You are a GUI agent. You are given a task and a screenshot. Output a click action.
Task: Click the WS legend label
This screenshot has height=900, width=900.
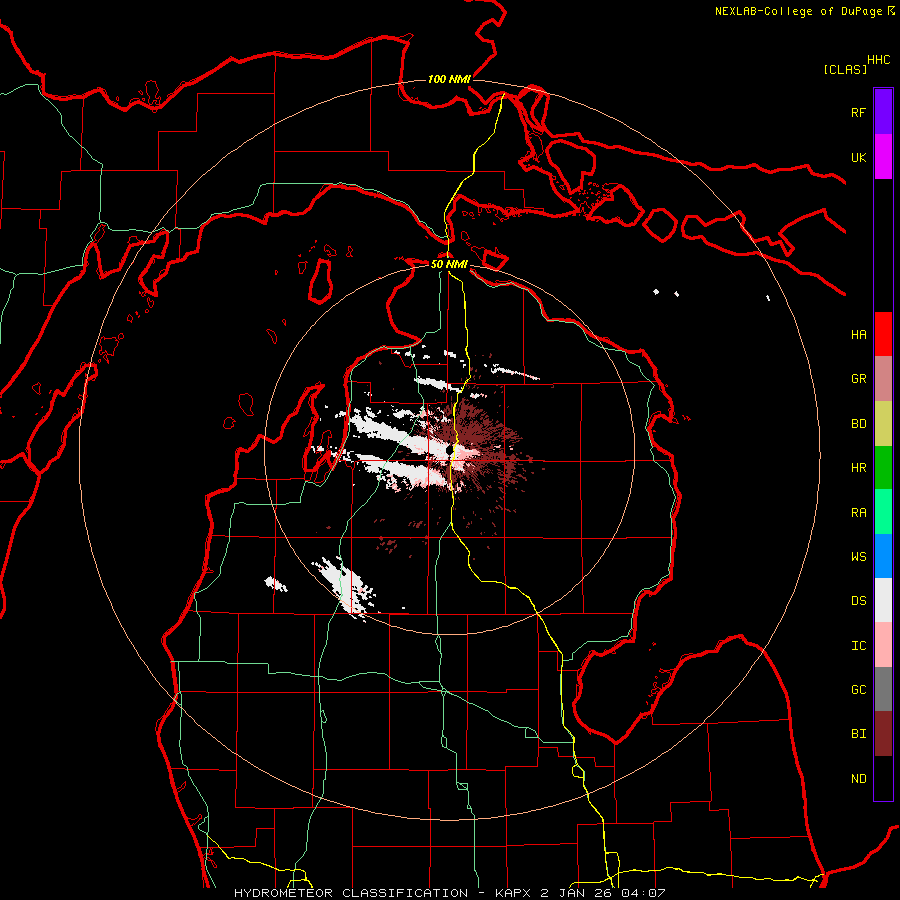858,557
